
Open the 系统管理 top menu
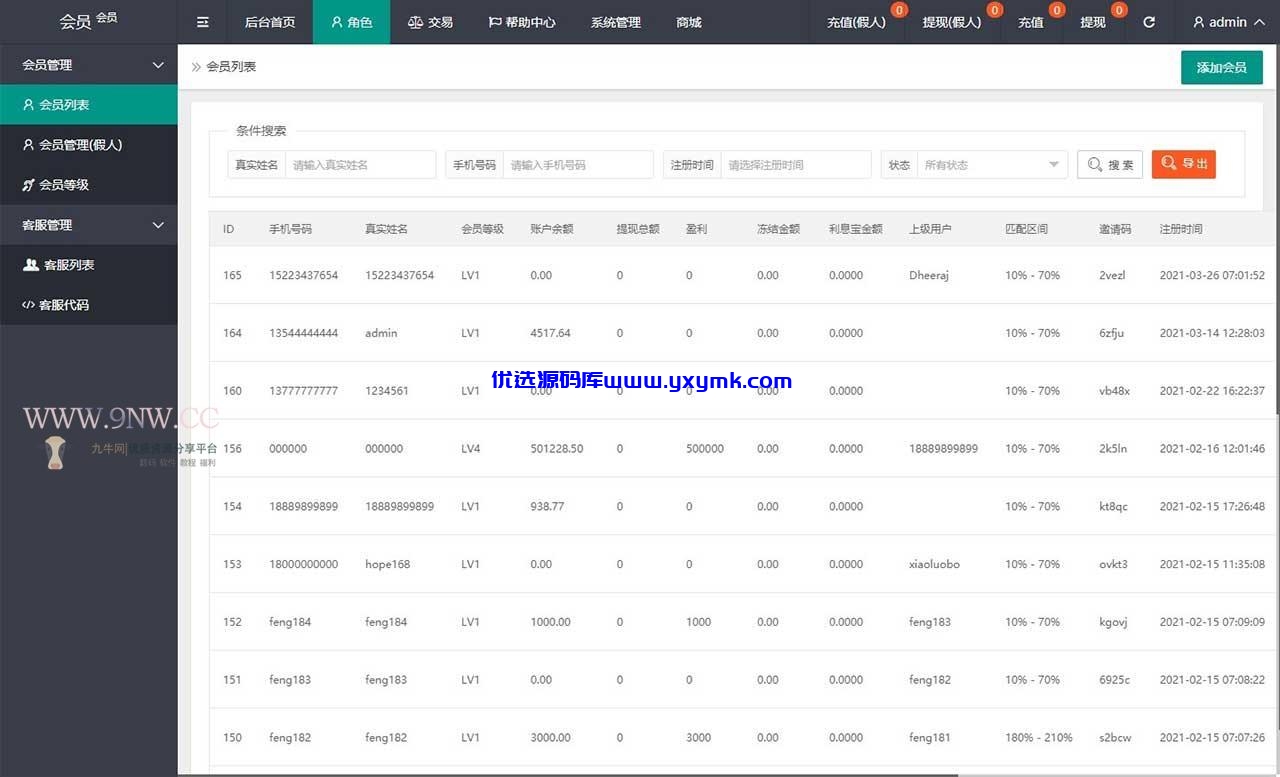pyautogui.click(x=616, y=22)
